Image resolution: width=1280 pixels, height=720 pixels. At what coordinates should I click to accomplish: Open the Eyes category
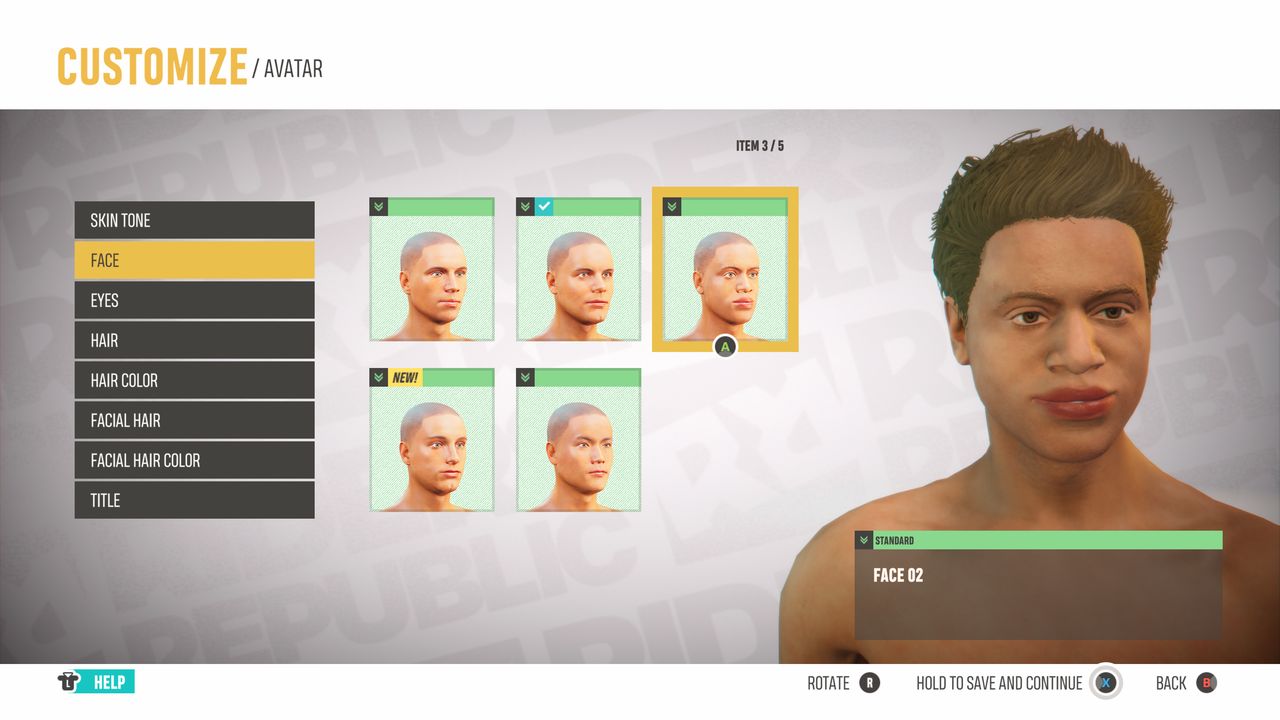click(x=194, y=300)
